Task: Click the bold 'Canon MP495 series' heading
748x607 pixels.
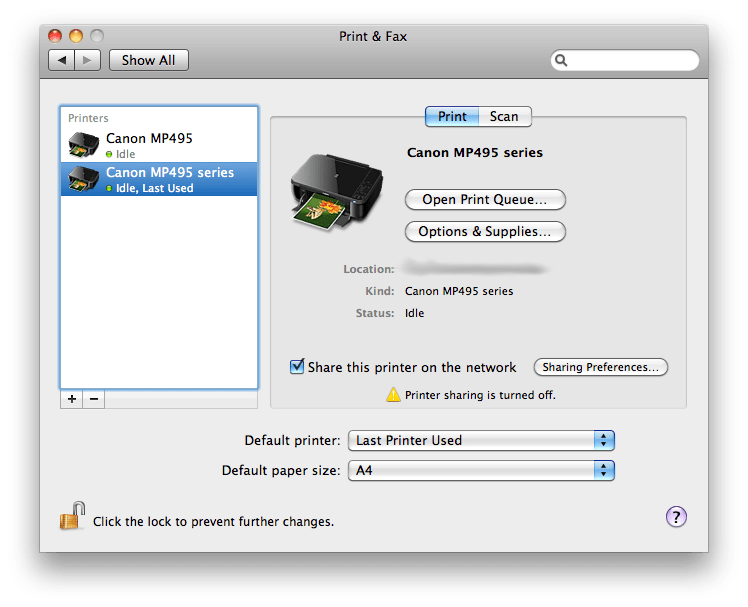Action: coord(475,153)
